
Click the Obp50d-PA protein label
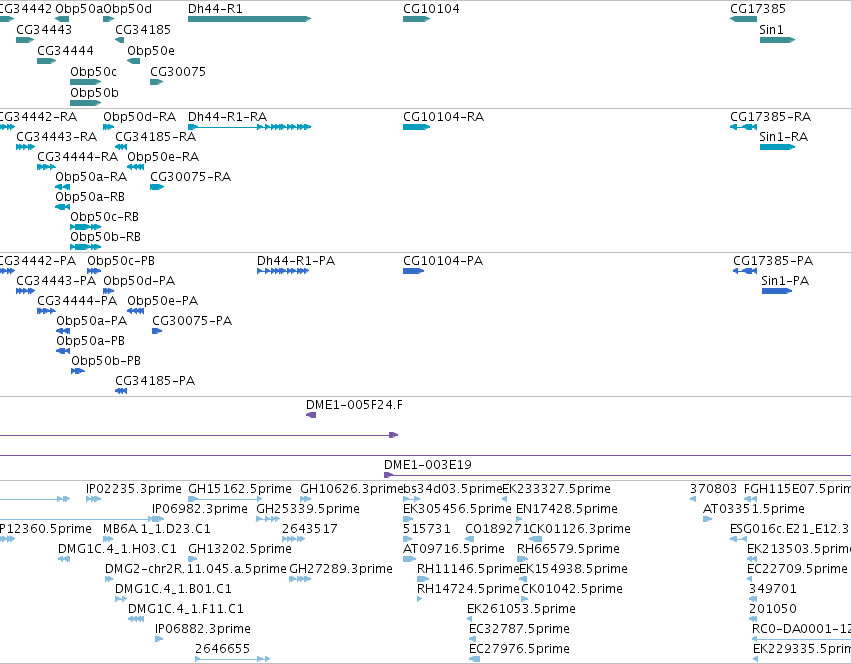139,281
